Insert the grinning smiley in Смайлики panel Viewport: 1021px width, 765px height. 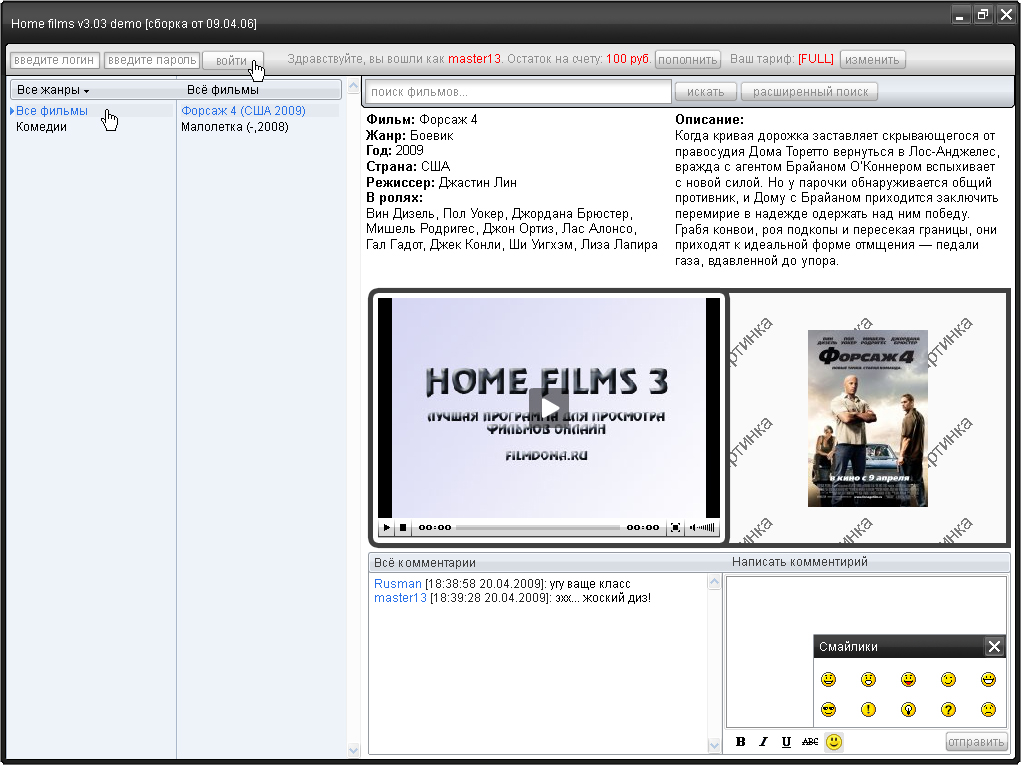[828, 680]
